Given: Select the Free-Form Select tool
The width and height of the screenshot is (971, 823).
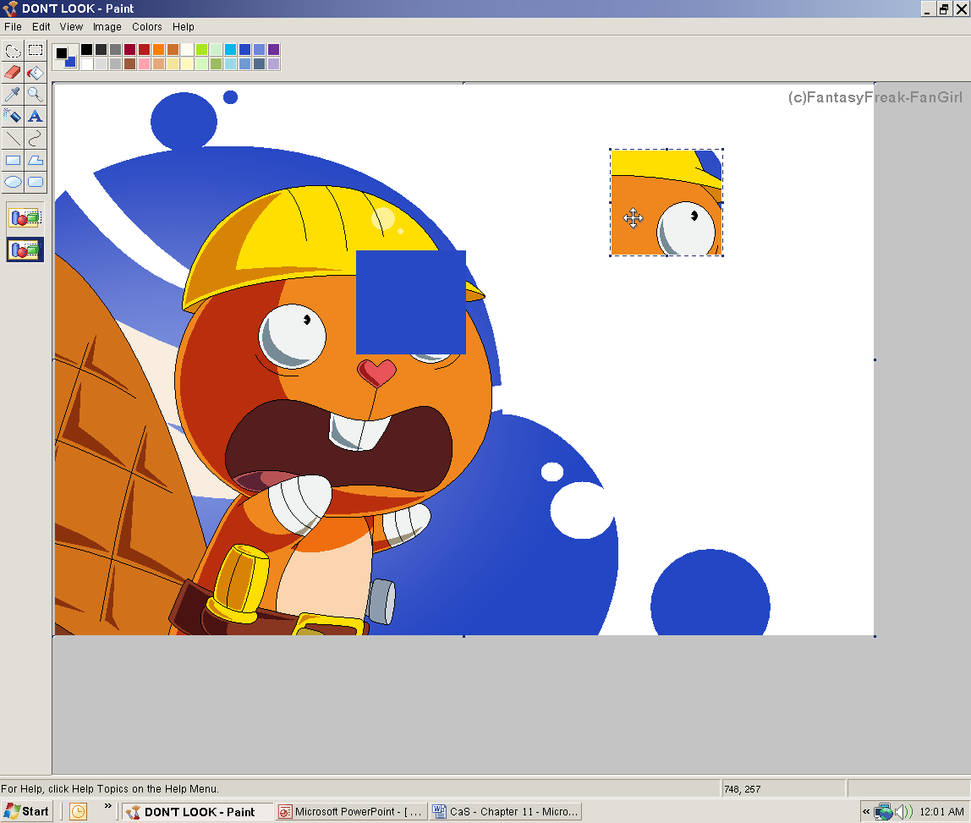Looking at the screenshot, I should tap(13, 51).
